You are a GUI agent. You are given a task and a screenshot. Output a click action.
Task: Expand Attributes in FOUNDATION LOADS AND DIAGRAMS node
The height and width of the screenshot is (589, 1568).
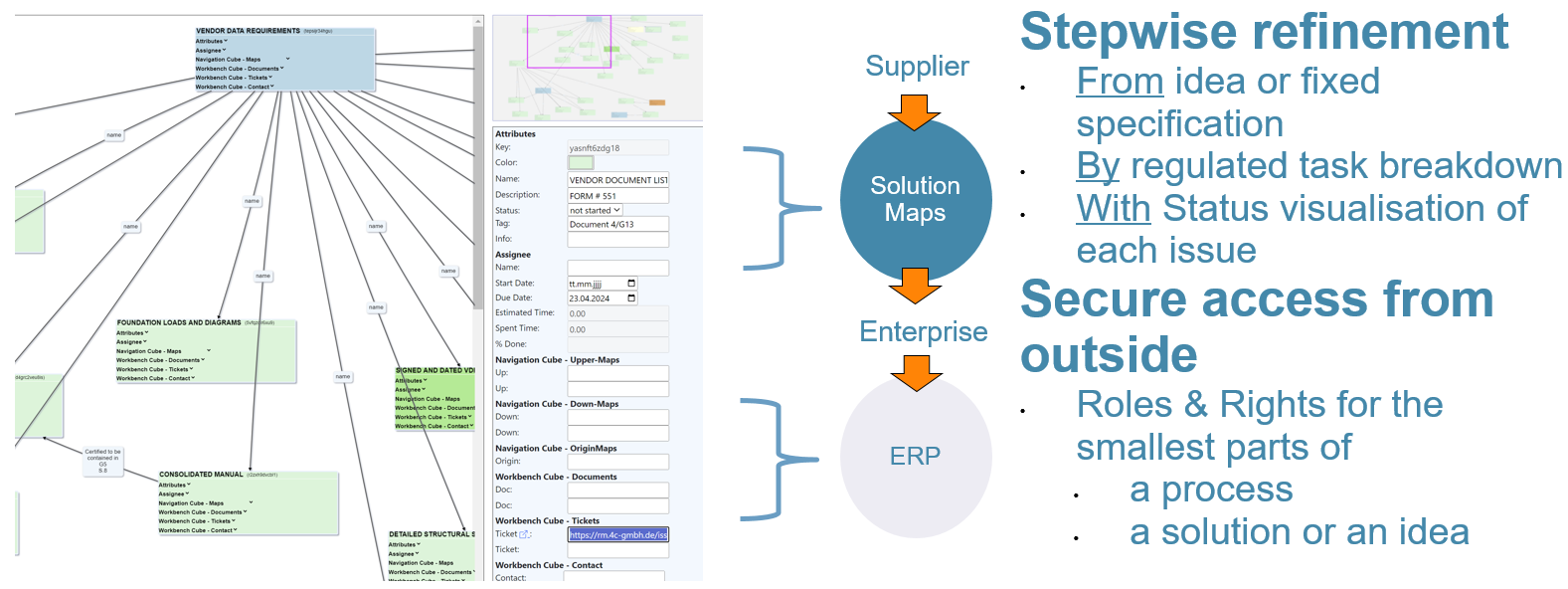click(146, 332)
